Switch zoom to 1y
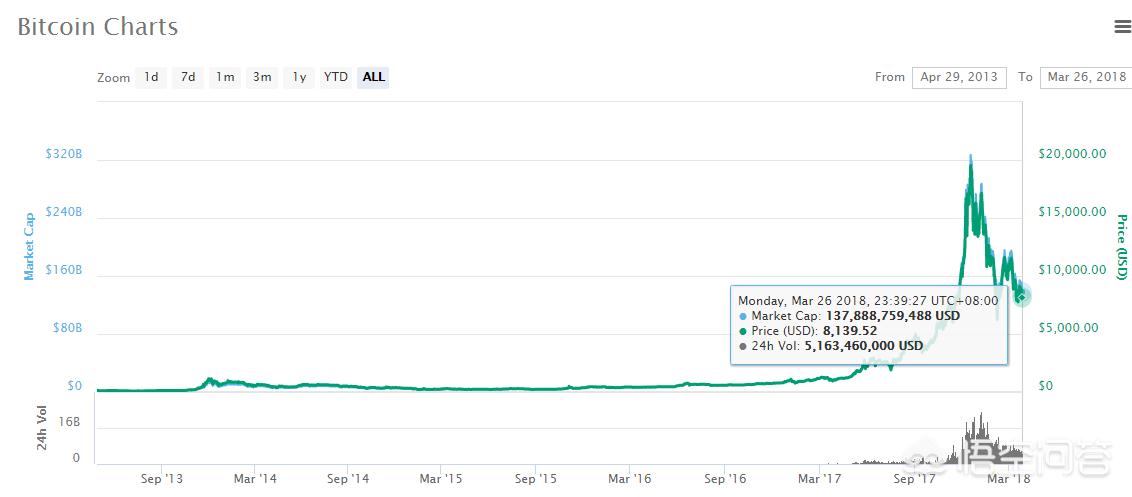 coord(299,77)
